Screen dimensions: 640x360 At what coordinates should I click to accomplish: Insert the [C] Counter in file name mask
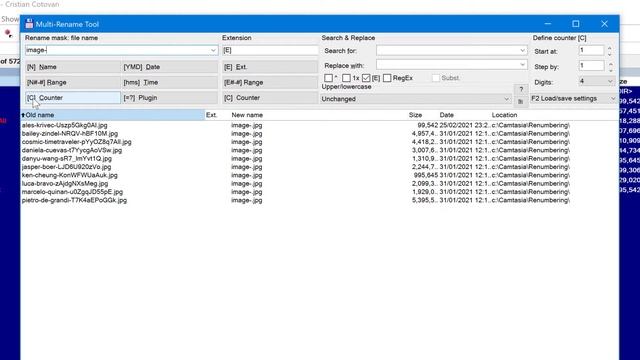coord(73,98)
